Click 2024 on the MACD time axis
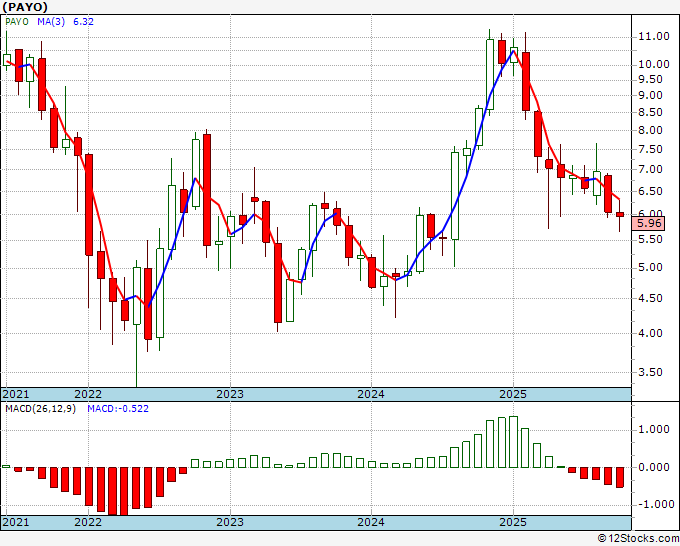This screenshot has height=546, width=680. tap(371, 522)
